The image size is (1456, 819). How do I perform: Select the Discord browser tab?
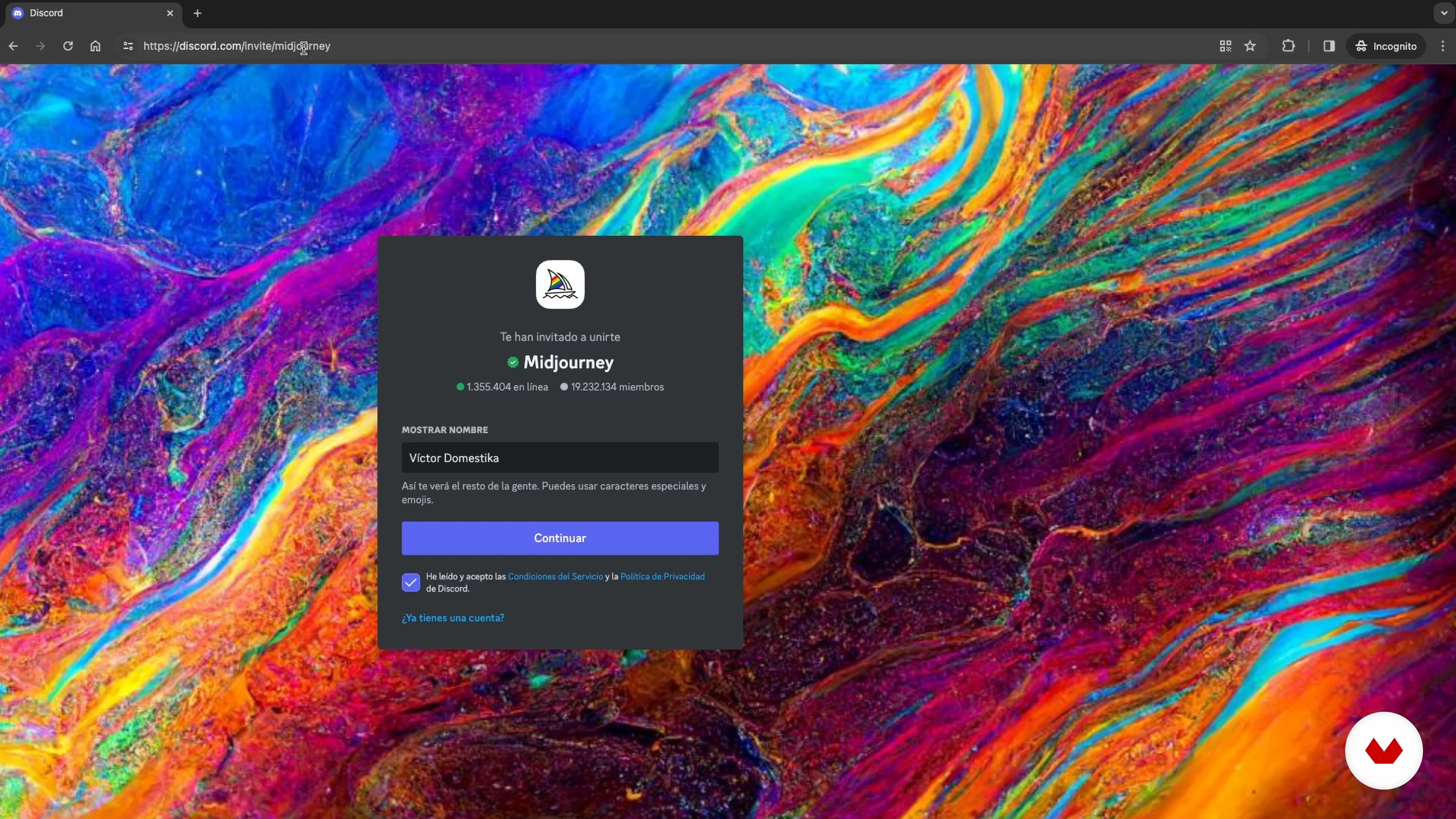pos(93,14)
